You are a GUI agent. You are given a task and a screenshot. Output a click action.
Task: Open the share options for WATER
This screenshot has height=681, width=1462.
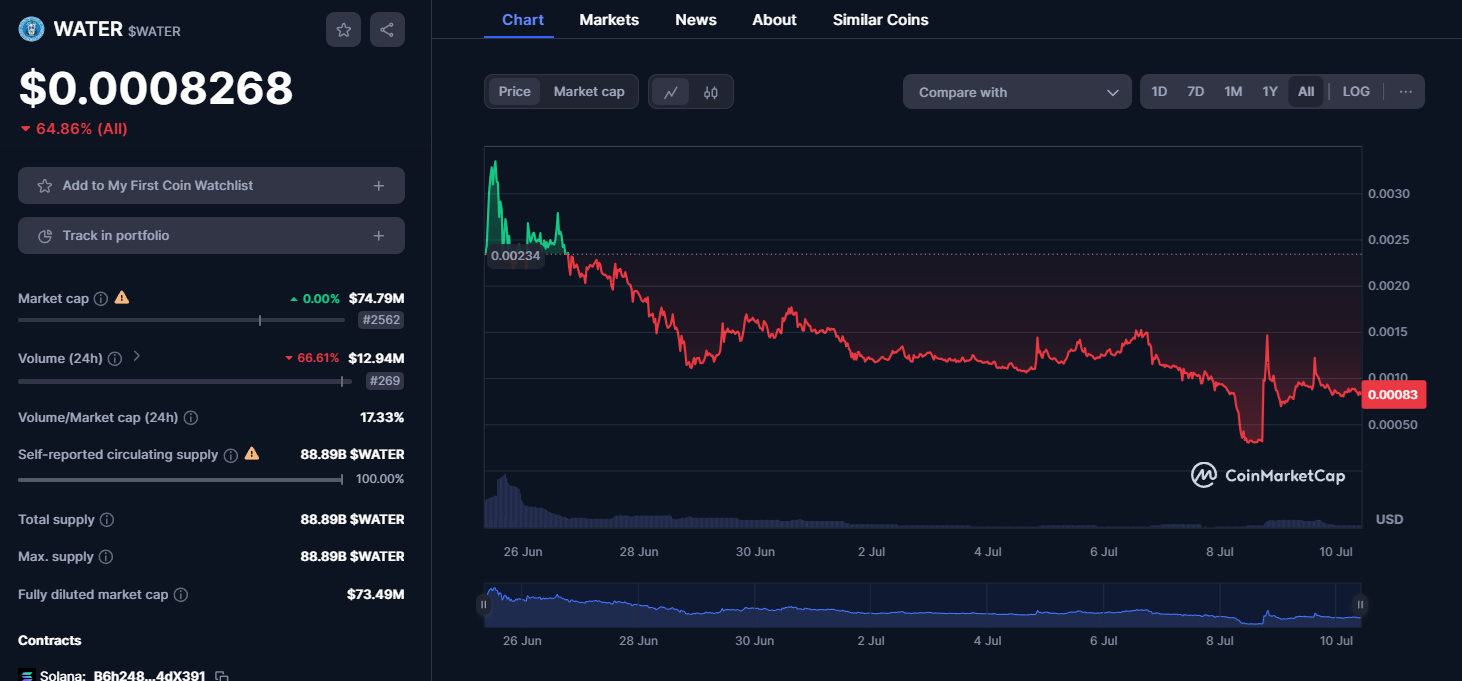point(387,30)
